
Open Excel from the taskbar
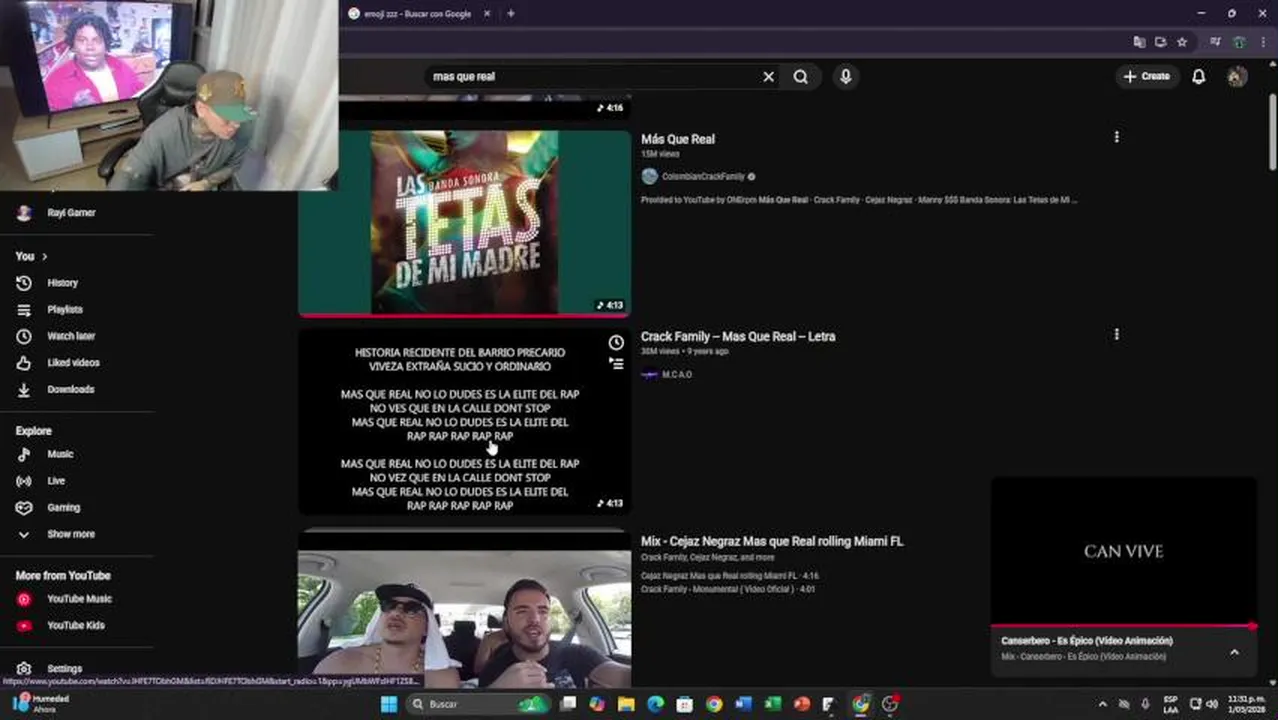coord(772,704)
